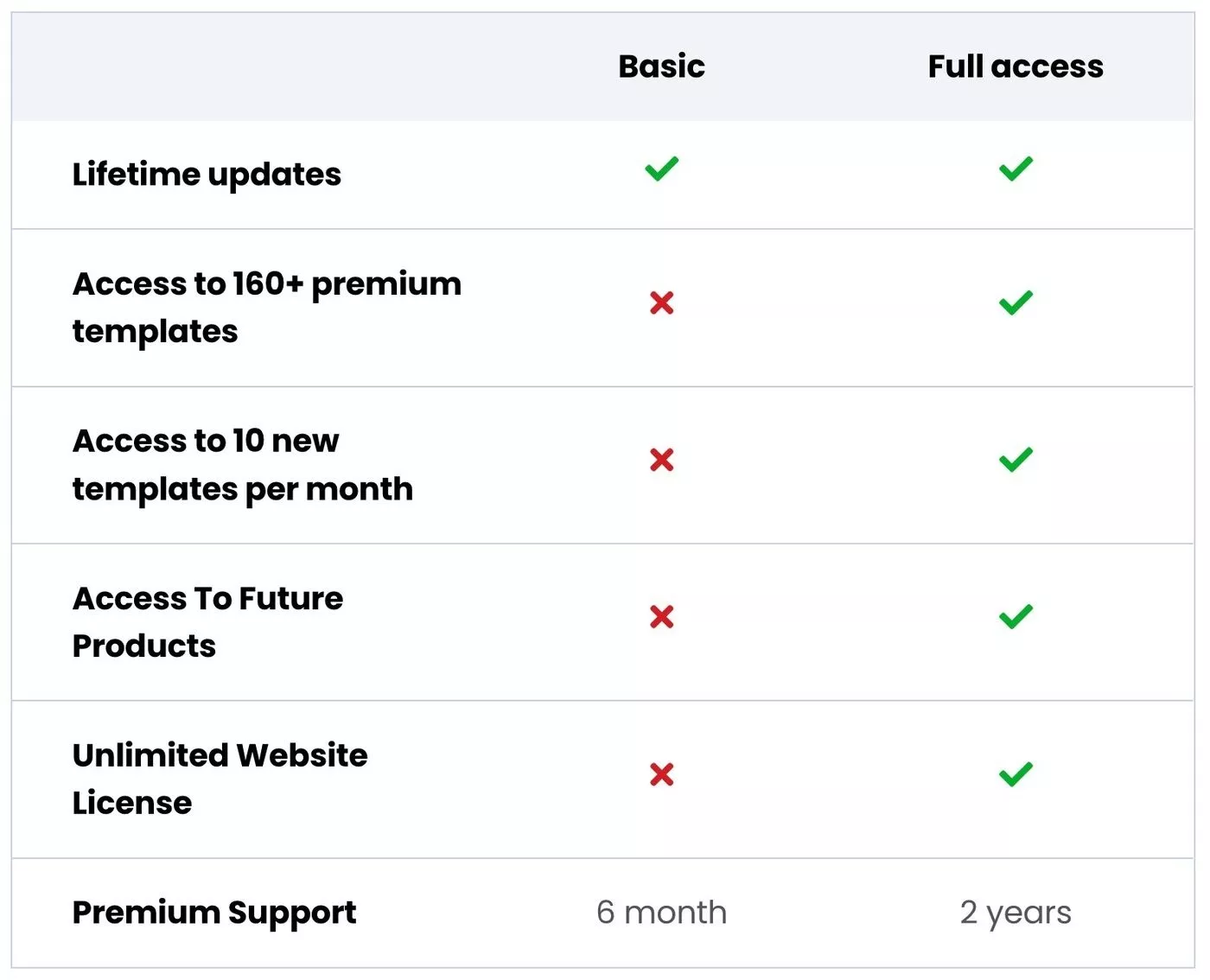Click the Basic red cross for Unlimited Website License
Viewport: 1210px width, 980px height.
[661, 774]
